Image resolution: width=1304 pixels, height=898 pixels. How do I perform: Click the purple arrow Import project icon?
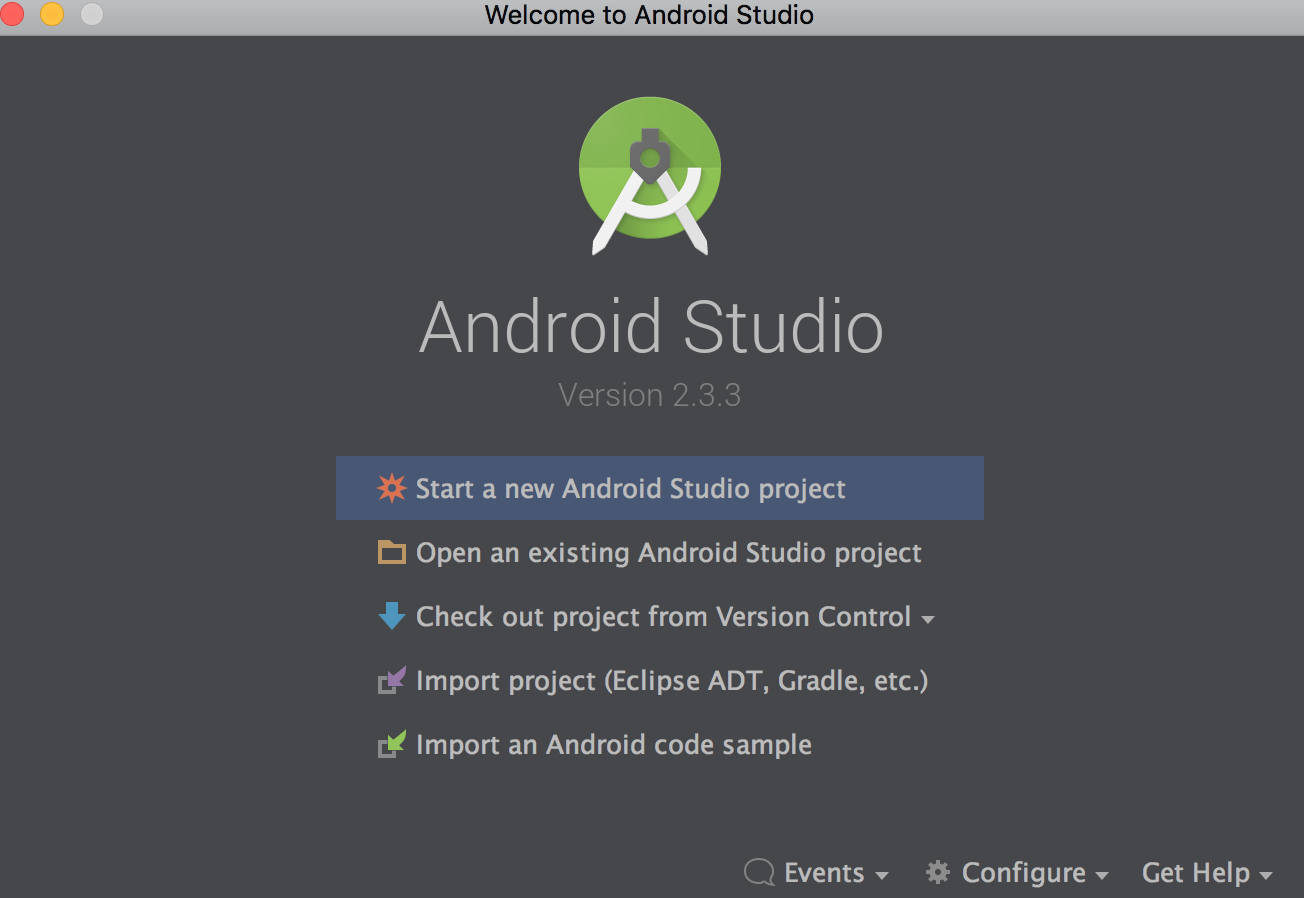coord(391,680)
